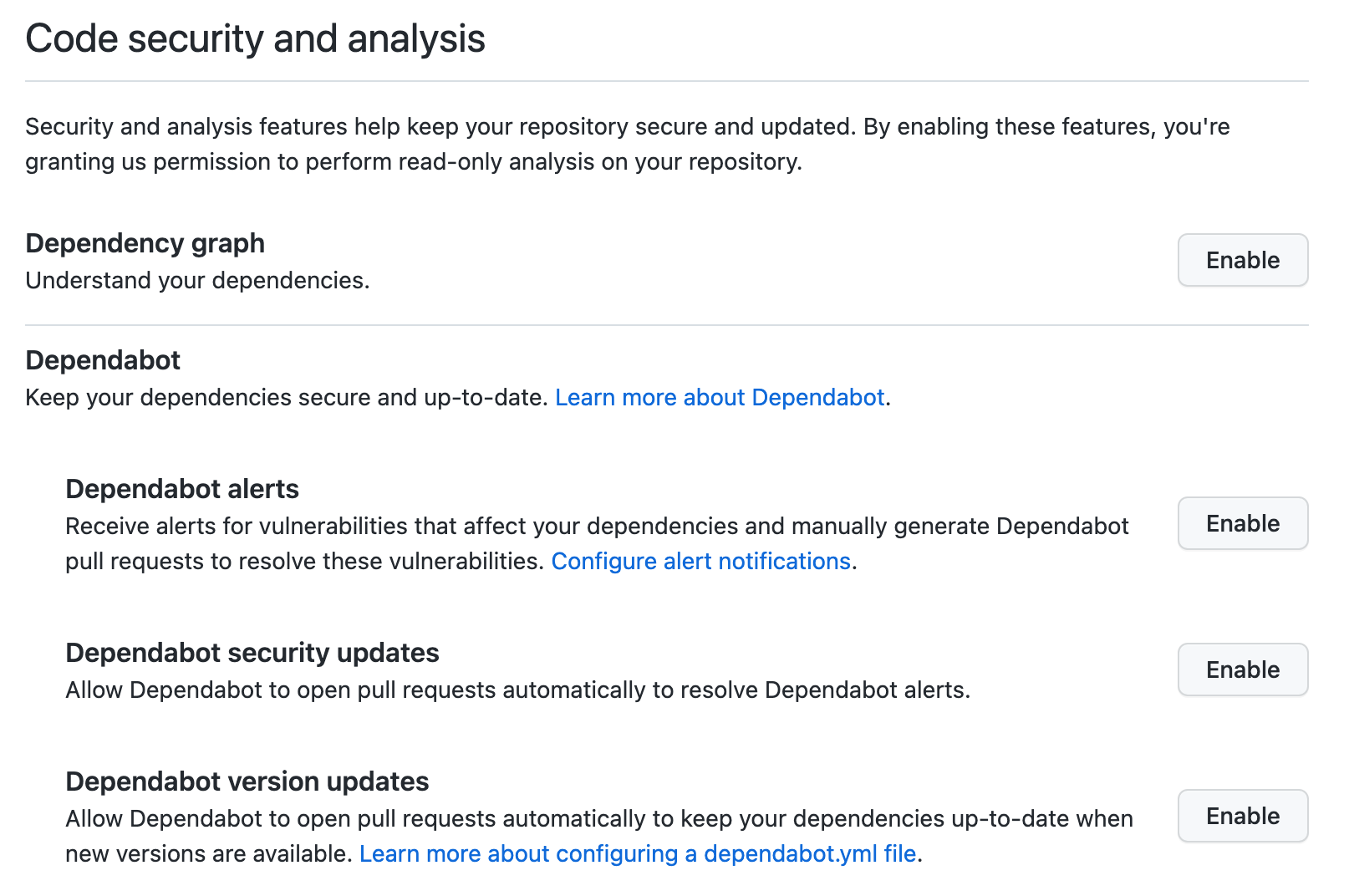Click the Dependabot section heading

[103, 360]
